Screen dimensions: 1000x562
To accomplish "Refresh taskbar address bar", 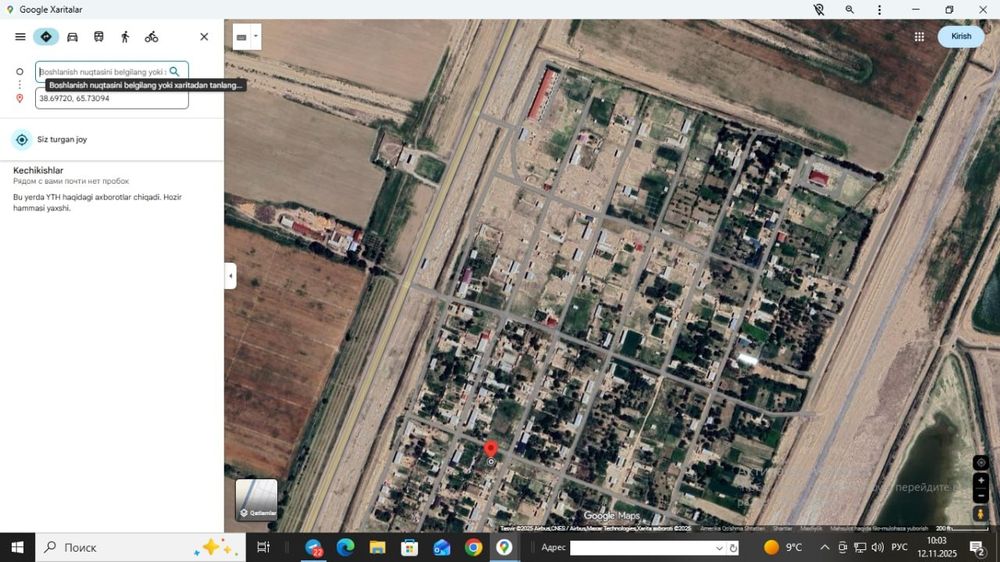I will 733,548.
